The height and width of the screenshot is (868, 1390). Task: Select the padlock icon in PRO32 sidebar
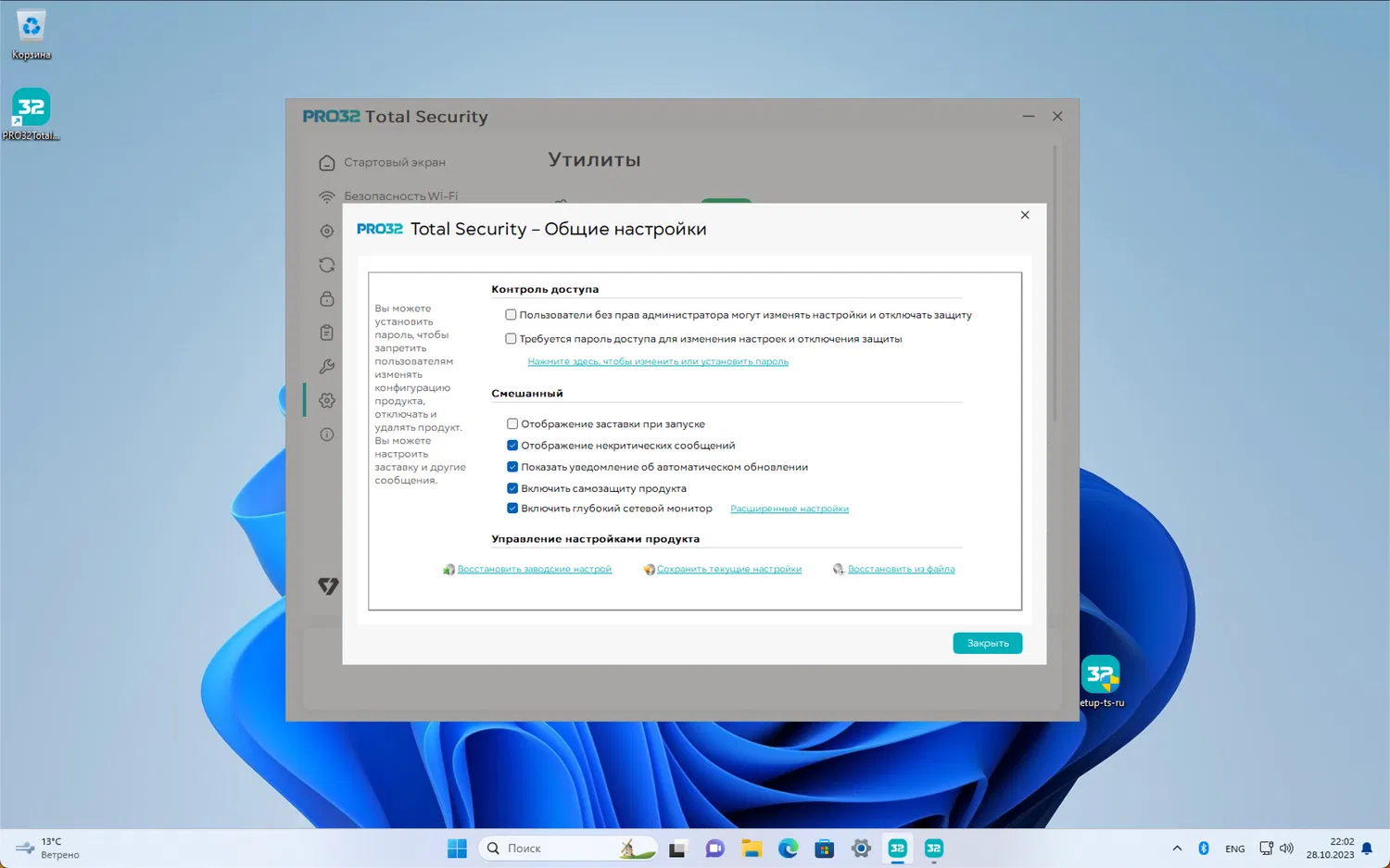coord(327,298)
